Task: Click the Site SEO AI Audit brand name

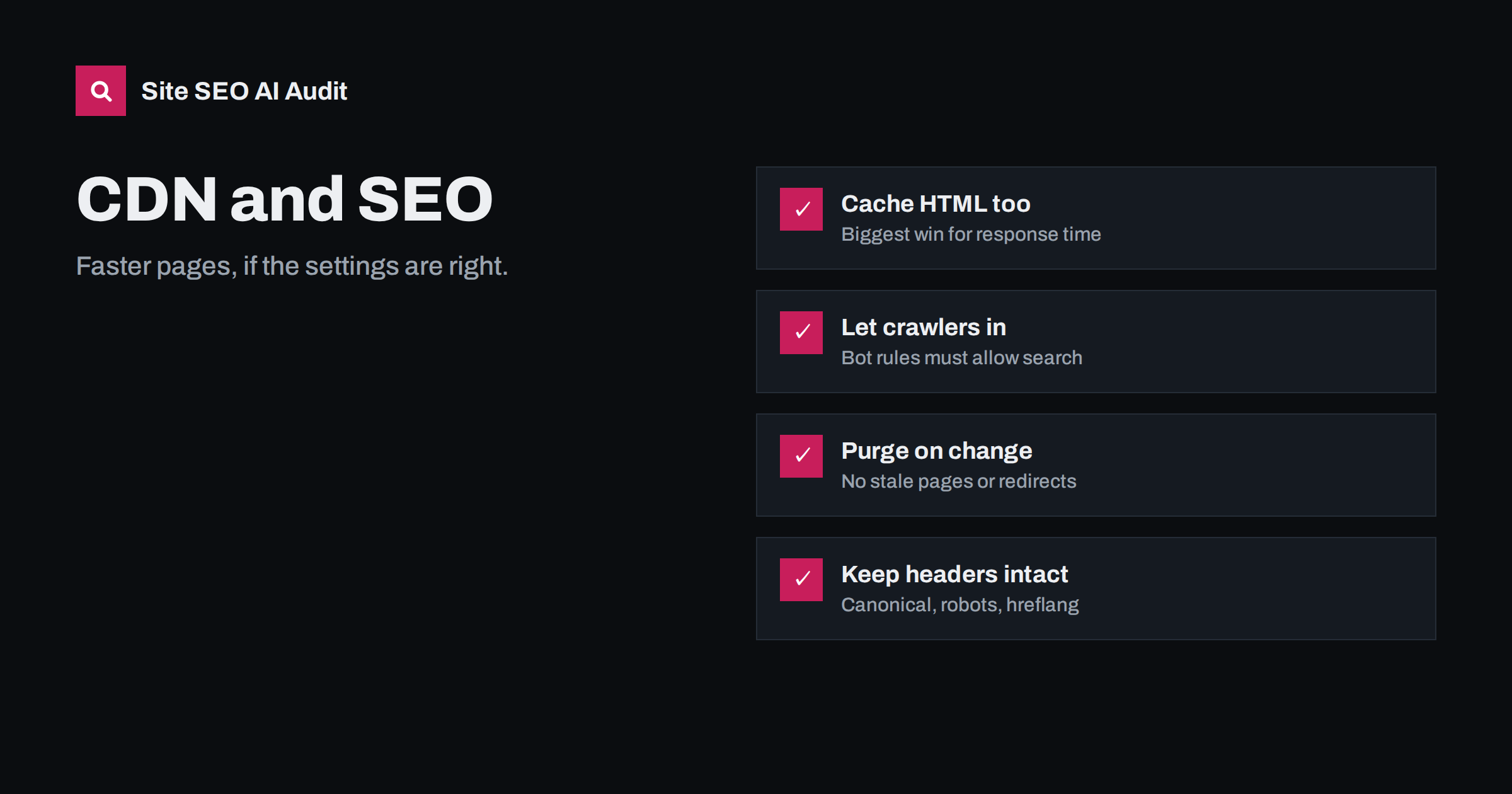Action: click(x=244, y=91)
